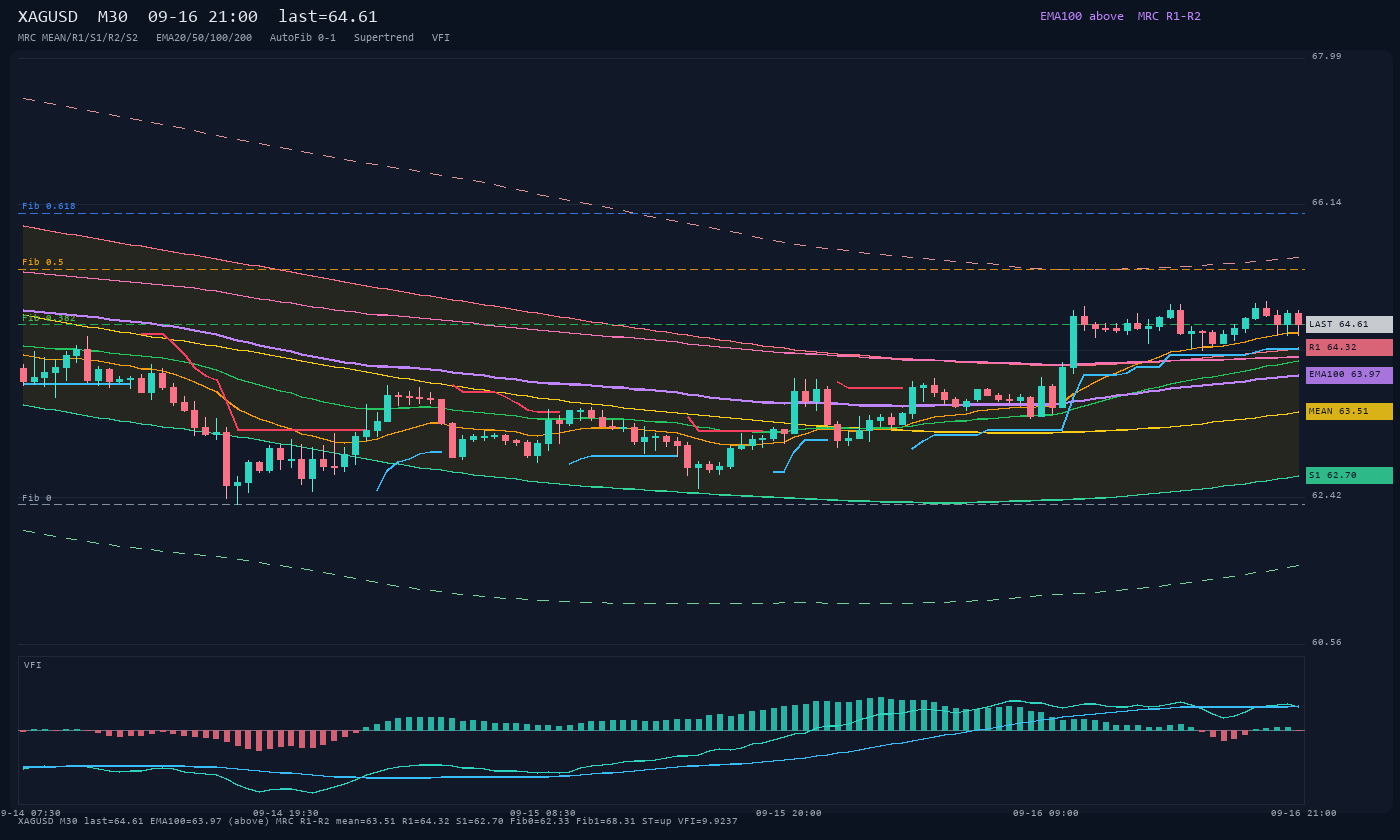Click the last=64.61 value in the title
The image size is (1400, 840).
pos(328,17)
